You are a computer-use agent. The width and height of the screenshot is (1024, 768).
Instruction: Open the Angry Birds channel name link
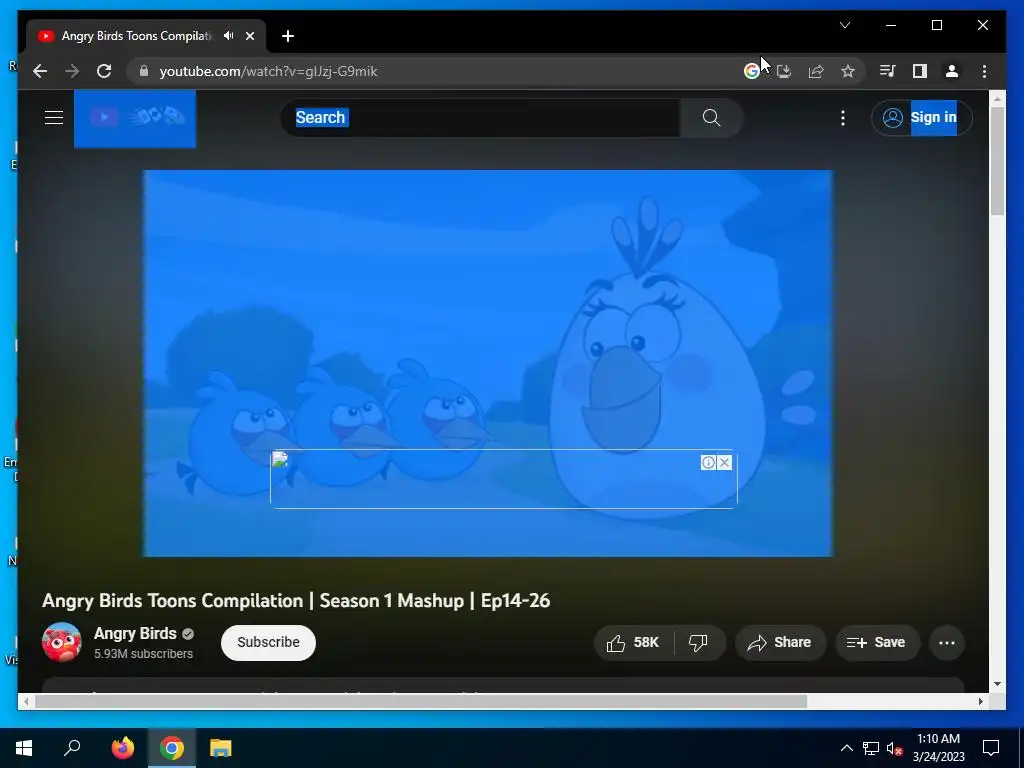click(x=135, y=633)
